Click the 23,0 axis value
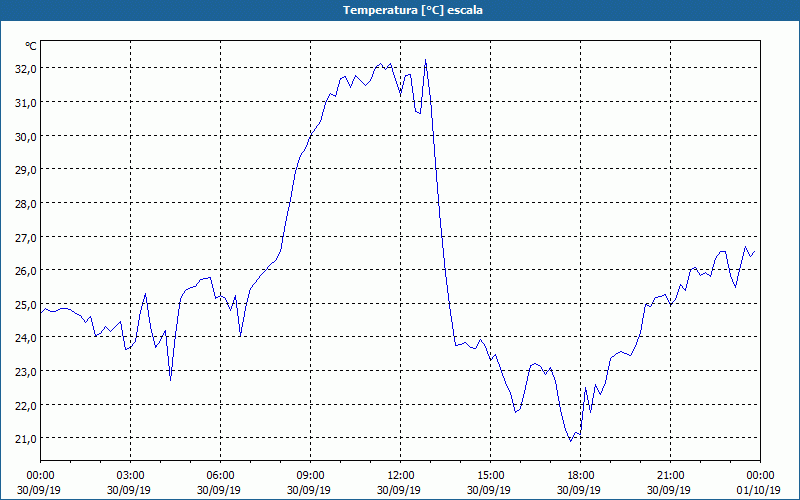Screen dimensions: 800x500 tap(26, 371)
